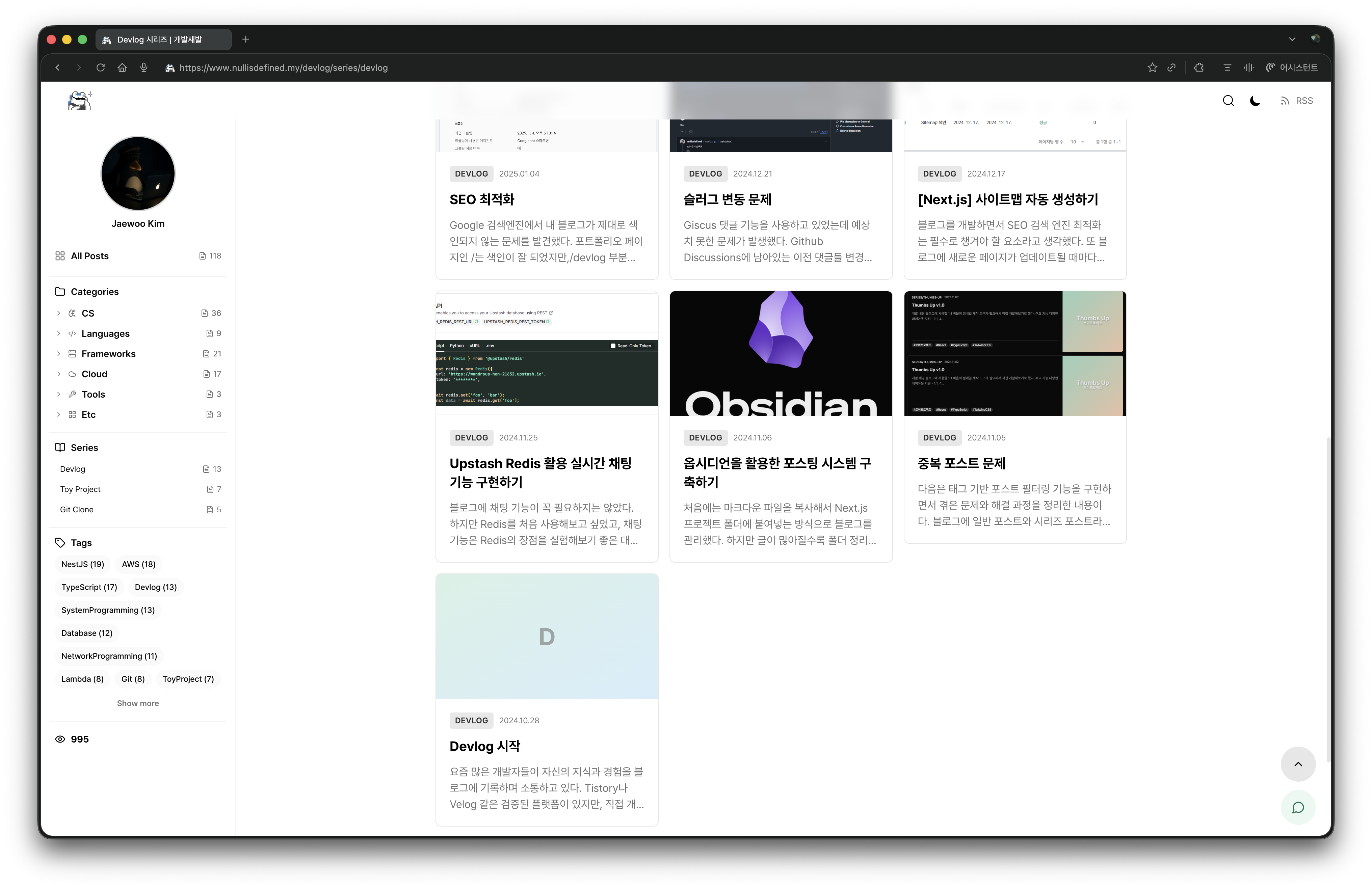Select the Devlog 시리즈 browser tab
The height and width of the screenshot is (889, 1372).
coord(163,39)
